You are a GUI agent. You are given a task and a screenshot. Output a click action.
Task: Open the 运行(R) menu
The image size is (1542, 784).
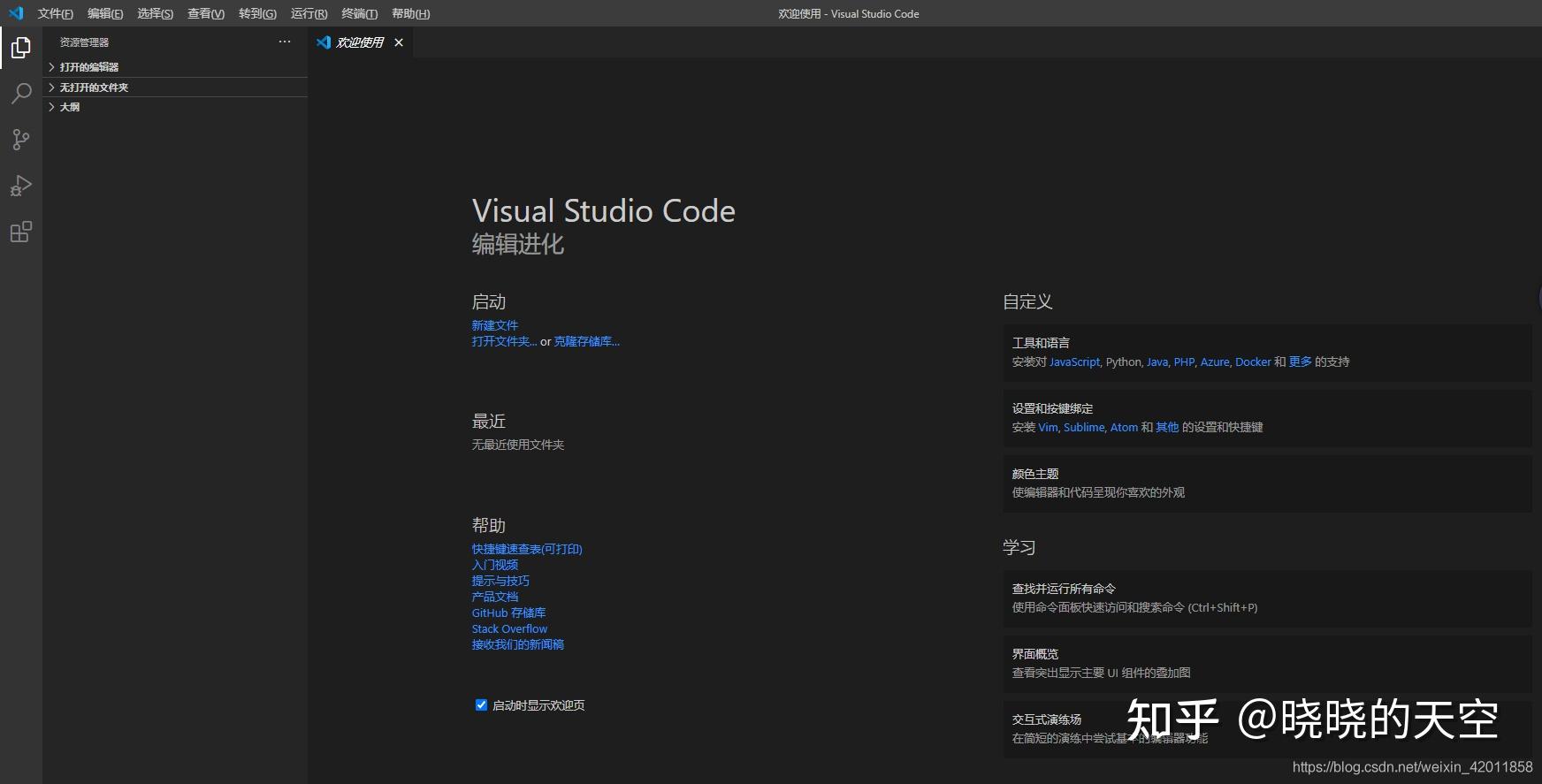coord(309,13)
